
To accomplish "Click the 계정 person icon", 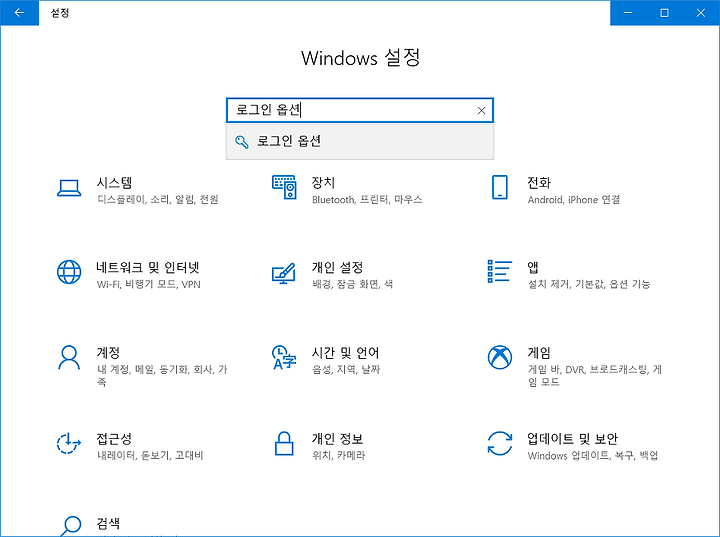I will coord(69,358).
